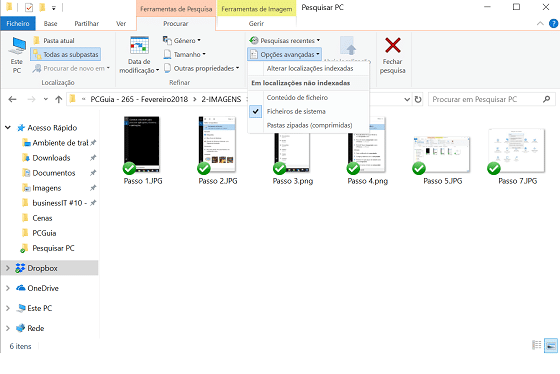
Task: Click 2-IMAGENS breadcrumb segment
Action: [x=221, y=99]
